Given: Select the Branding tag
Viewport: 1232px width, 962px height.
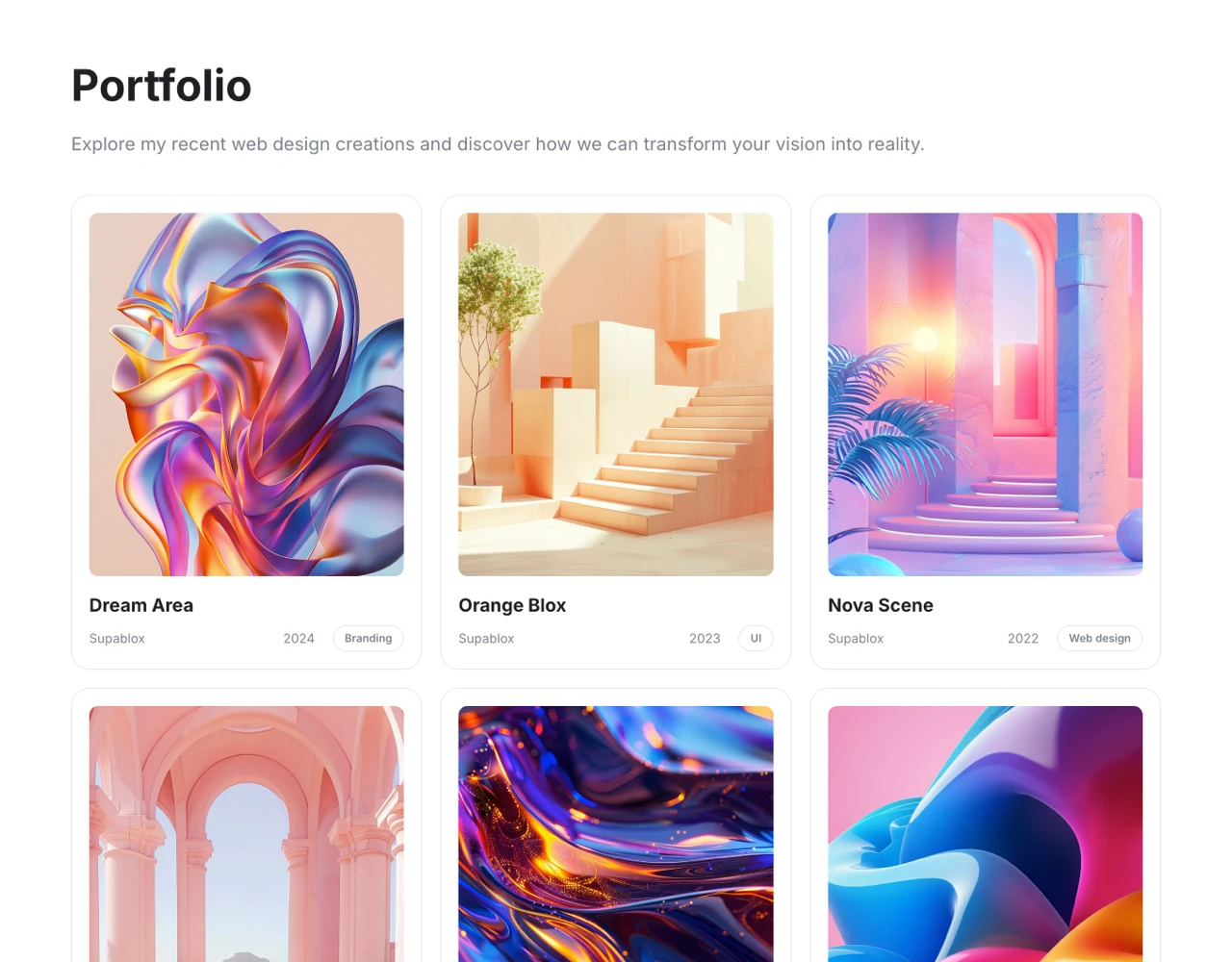Looking at the screenshot, I should tap(368, 639).
